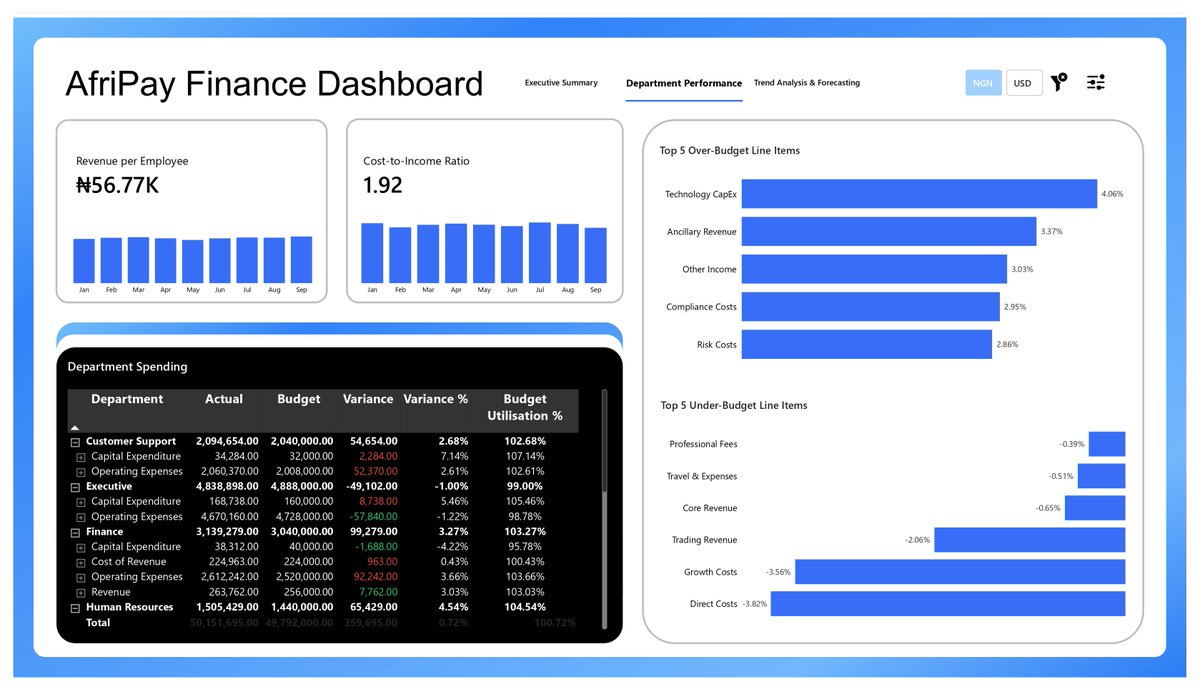This screenshot has height=697, width=1200.
Task: Switch currency to NGN
Action: (x=983, y=83)
